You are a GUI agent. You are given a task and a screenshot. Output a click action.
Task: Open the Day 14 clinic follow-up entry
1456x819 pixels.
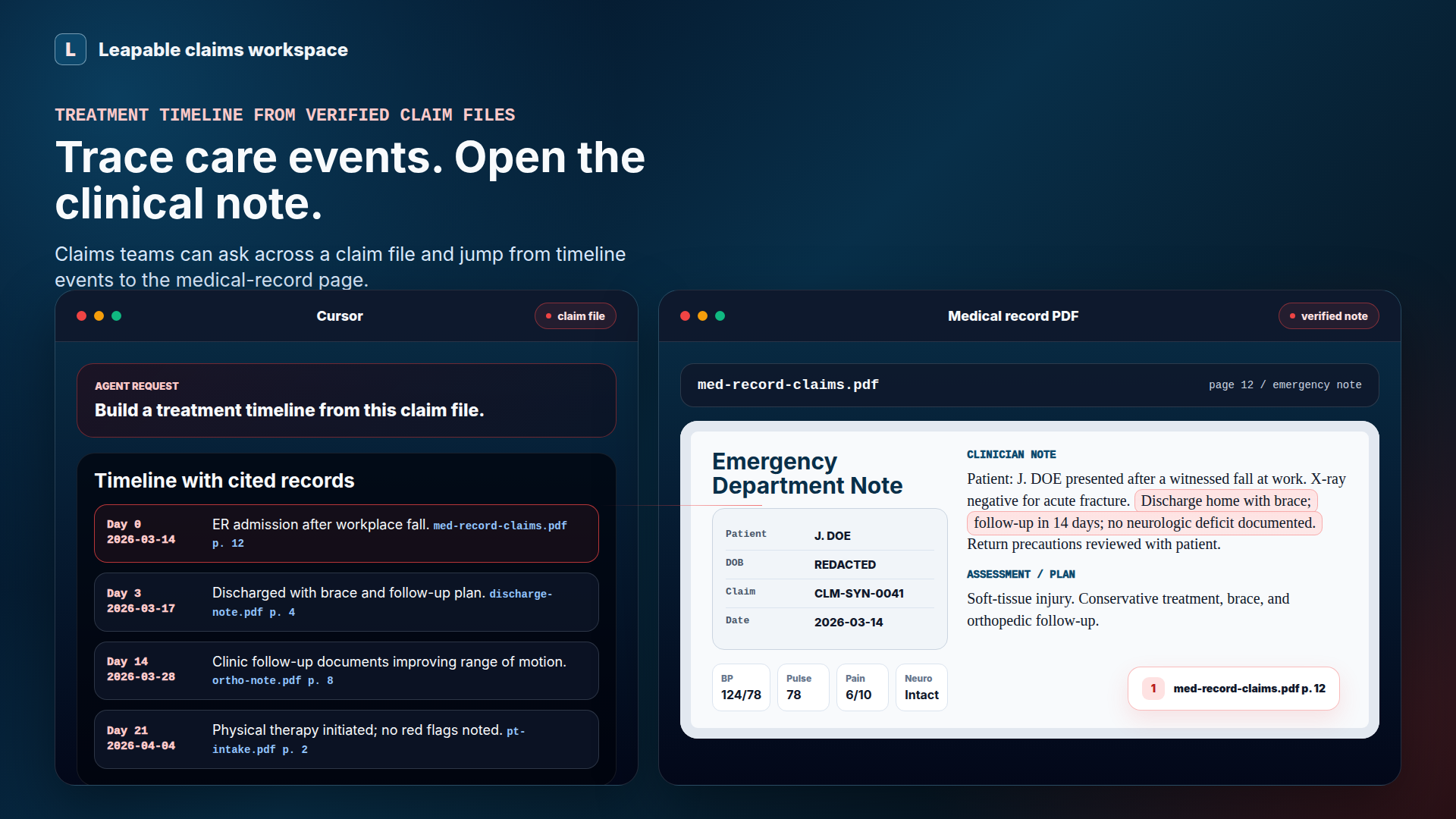coord(346,670)
